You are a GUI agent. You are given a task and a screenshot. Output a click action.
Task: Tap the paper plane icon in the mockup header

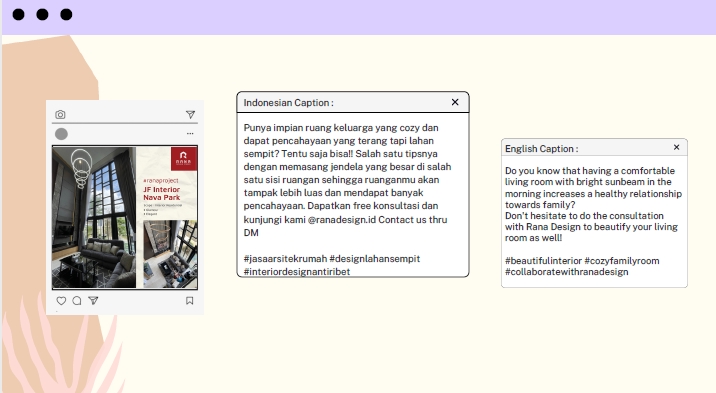pos(190,115)
